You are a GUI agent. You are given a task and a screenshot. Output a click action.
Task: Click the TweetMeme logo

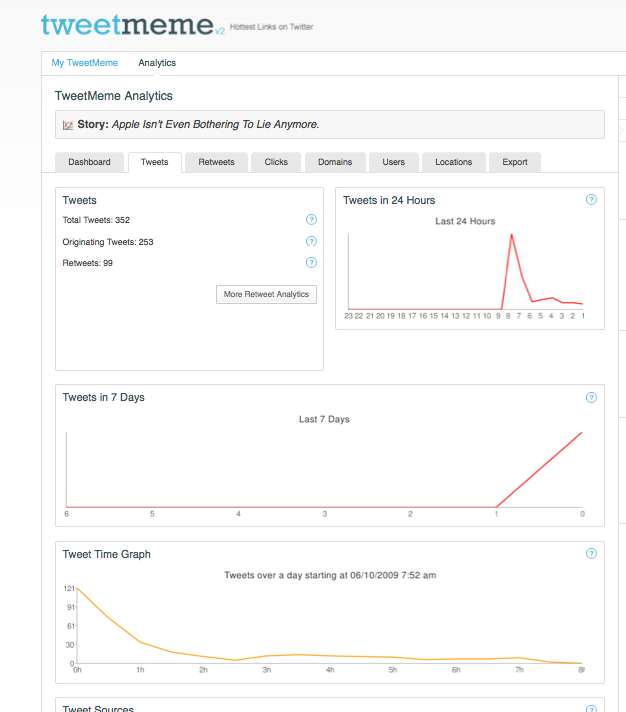[x=127, y=25]
